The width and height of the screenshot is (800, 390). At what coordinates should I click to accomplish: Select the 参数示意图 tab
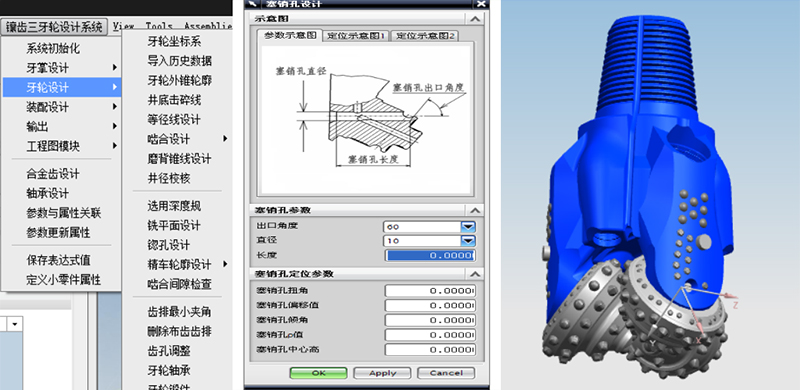(291, 35)
